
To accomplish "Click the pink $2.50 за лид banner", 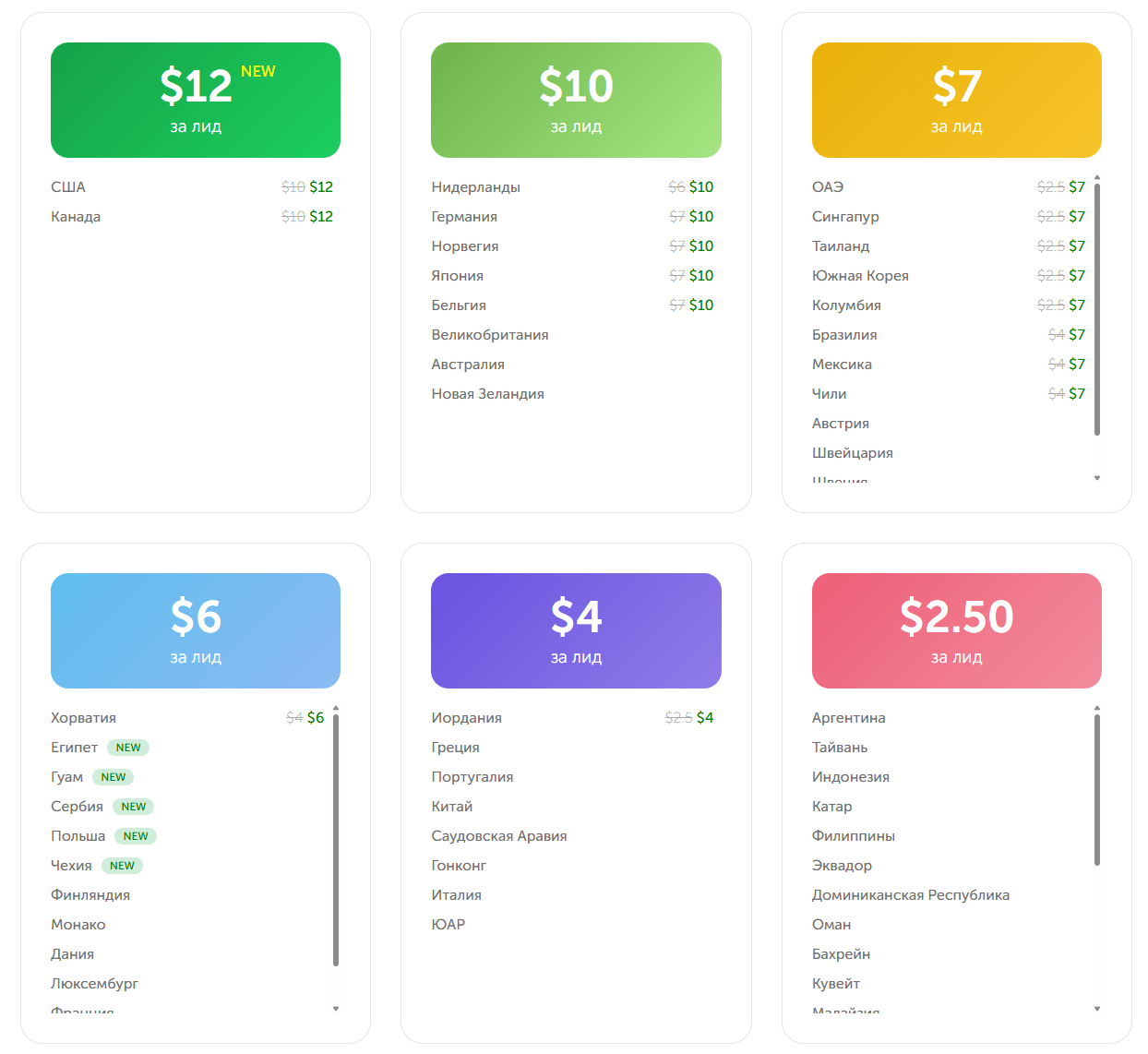I will (x=956, y=630).
